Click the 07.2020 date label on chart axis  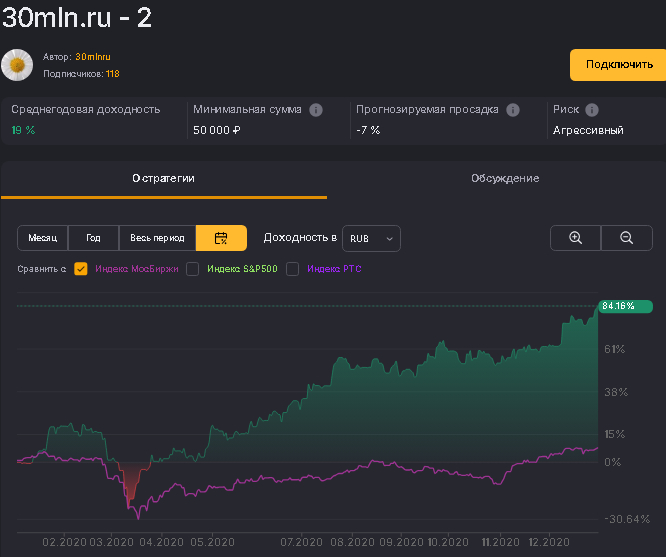coord(300,542)
